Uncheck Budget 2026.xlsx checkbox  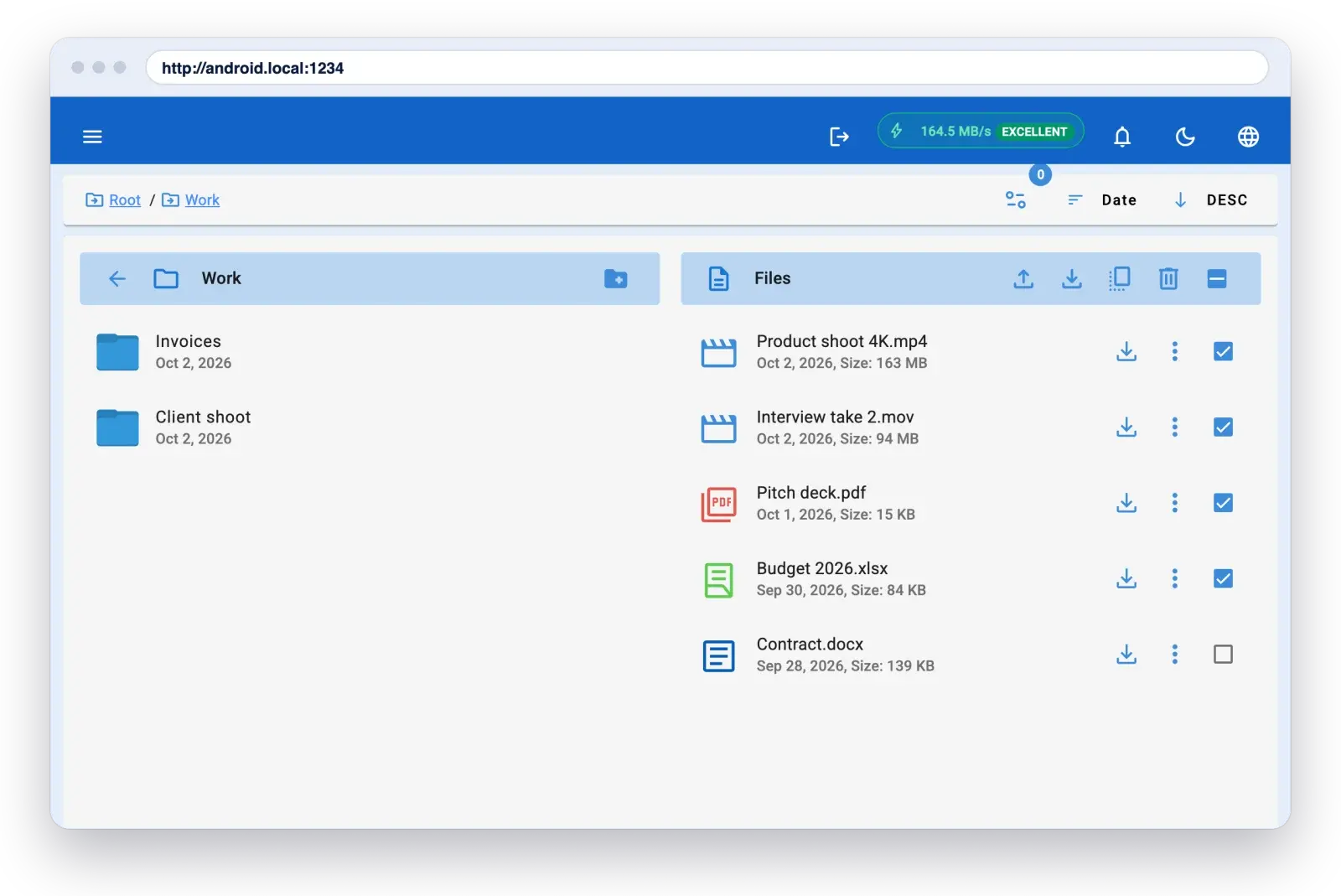[1223, 578]
